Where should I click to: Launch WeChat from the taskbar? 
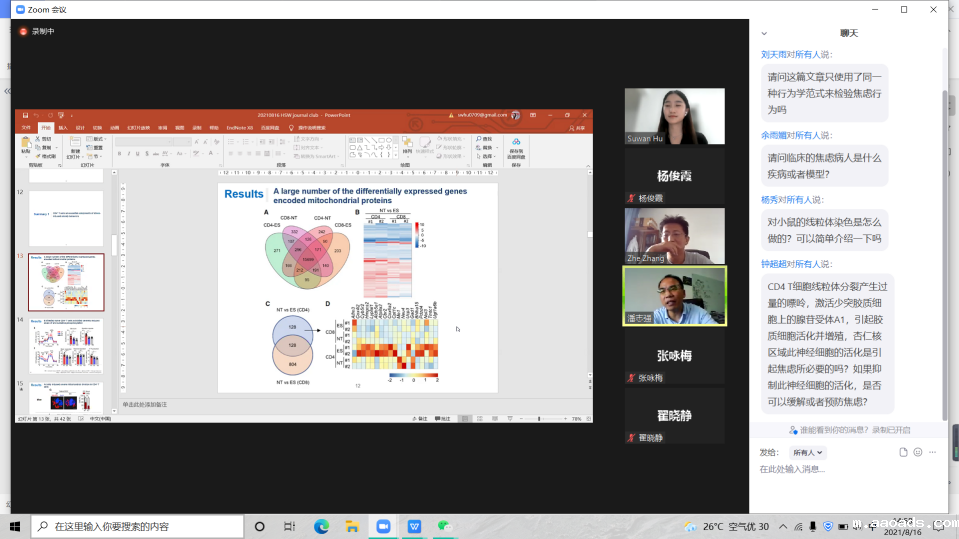445,526
